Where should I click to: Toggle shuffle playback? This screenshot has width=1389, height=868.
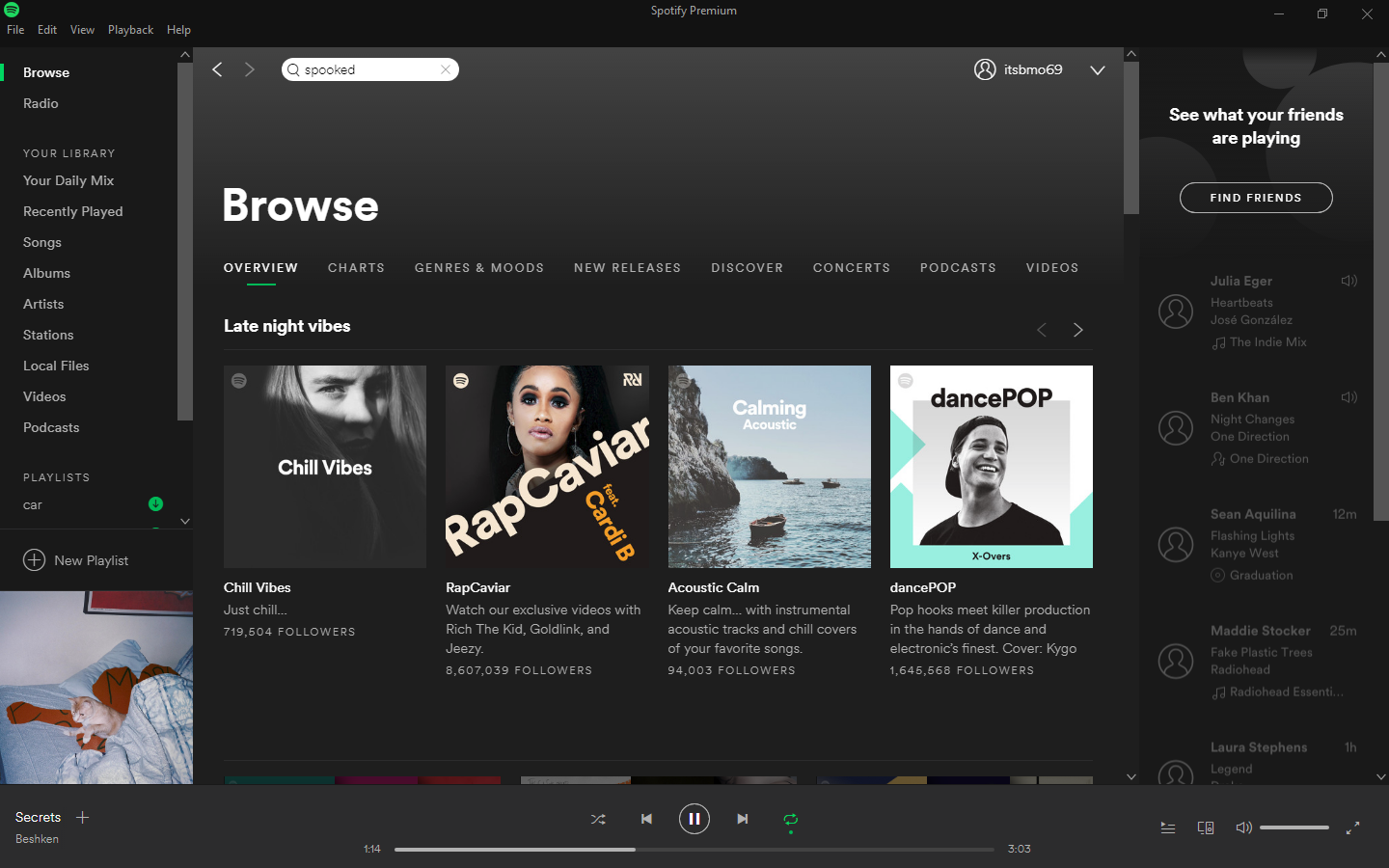tap(598, 819)
